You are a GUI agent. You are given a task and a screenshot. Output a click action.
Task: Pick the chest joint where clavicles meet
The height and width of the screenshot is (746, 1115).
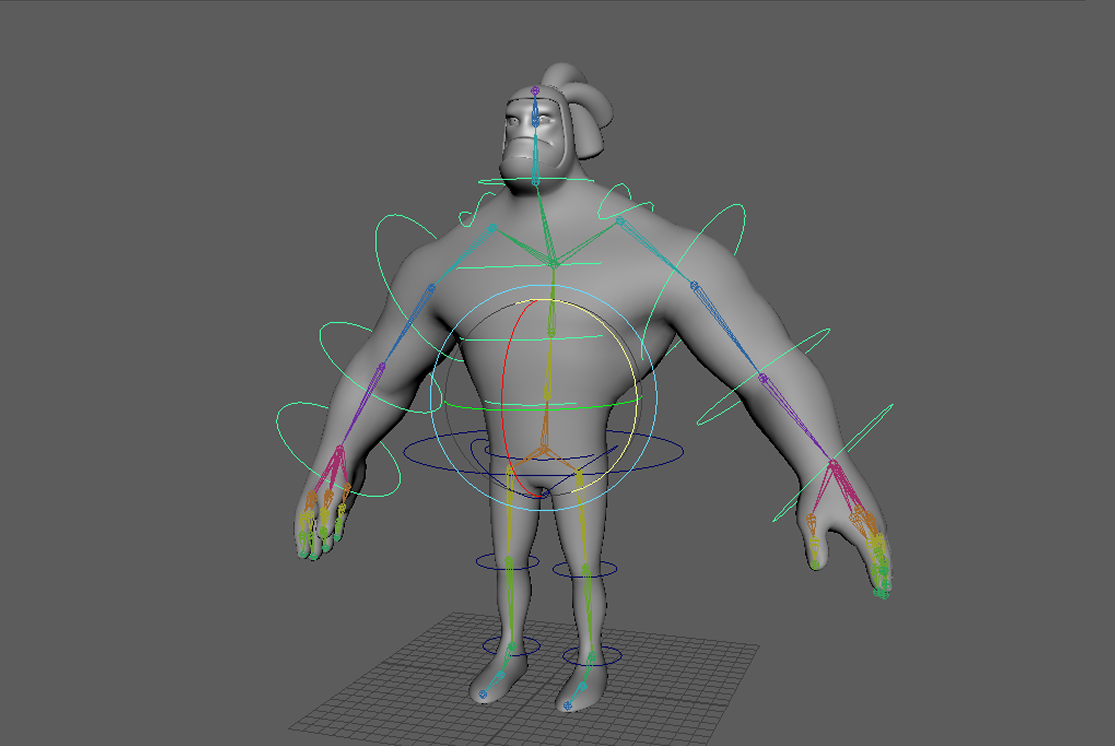[551, 263]
